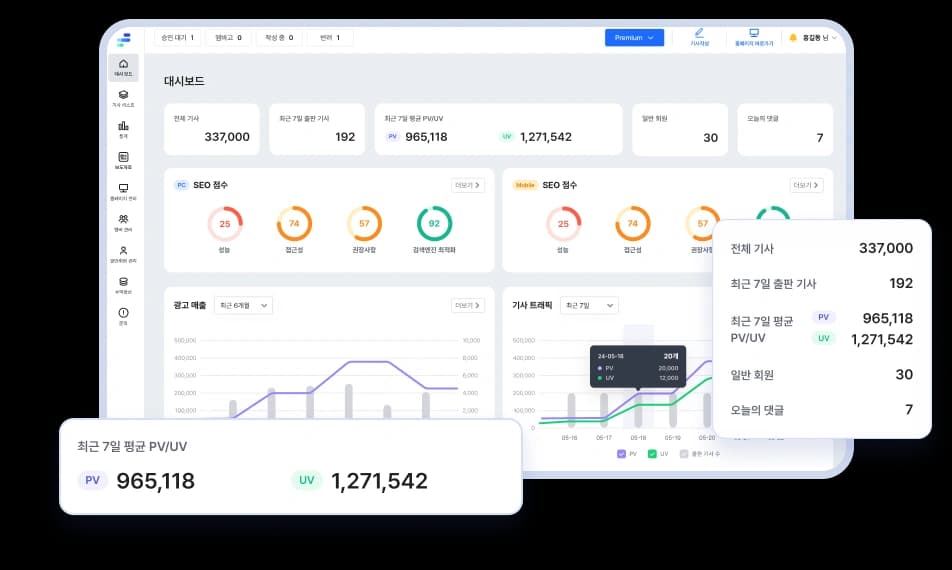
Task: Click the monitor icon in left sidebar
Action: click(x=123, y=190)
